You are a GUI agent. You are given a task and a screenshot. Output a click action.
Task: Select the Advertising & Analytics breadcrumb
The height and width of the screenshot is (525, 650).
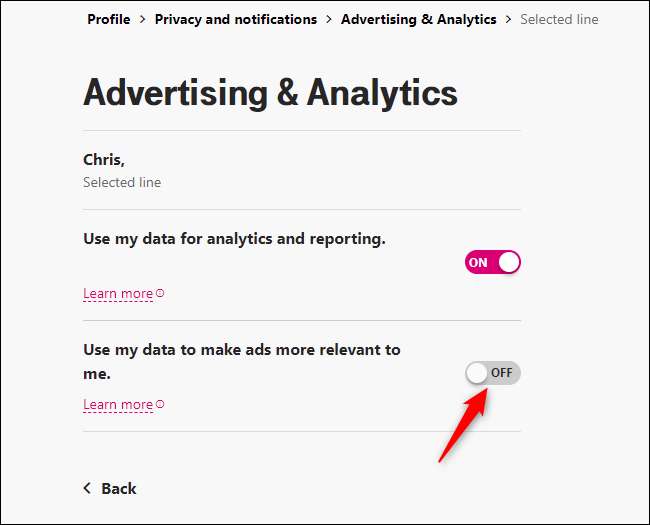[x=418, y=19]
